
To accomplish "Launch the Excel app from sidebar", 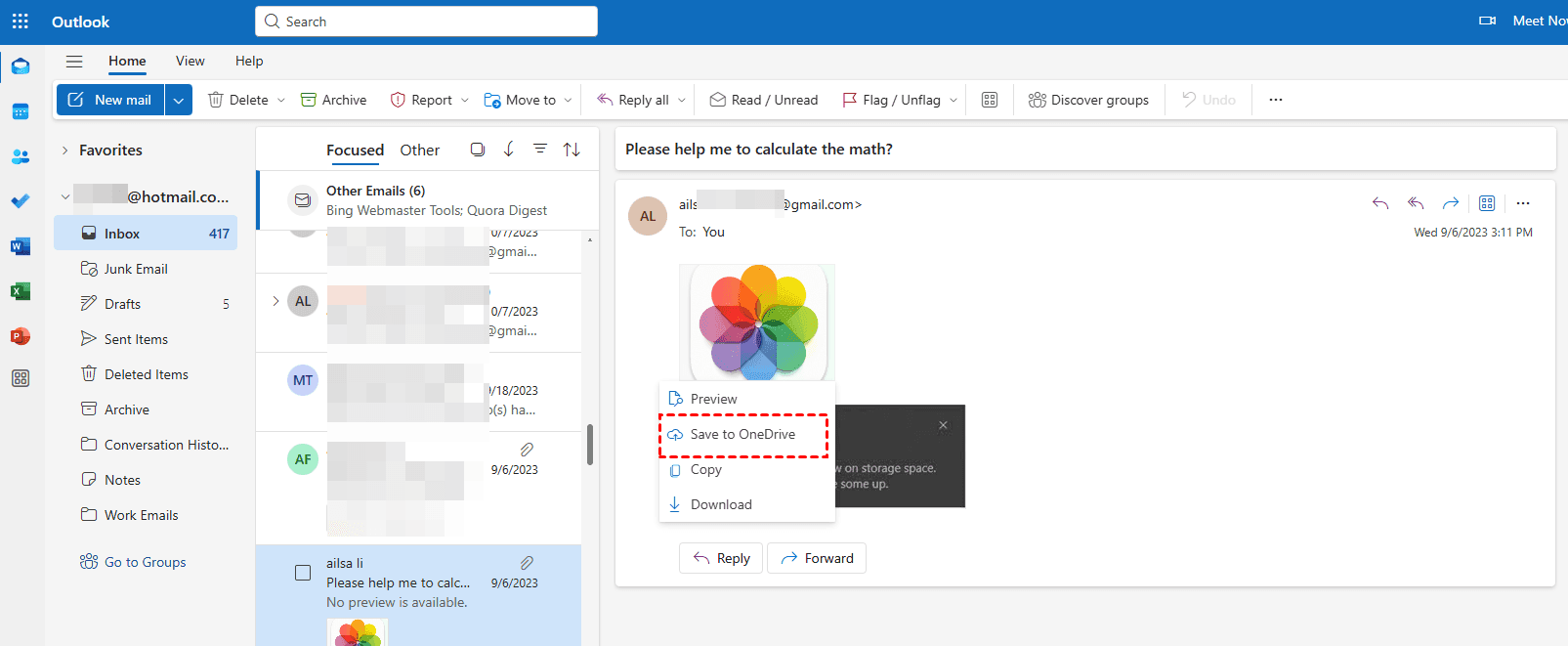I will point(21,291).
